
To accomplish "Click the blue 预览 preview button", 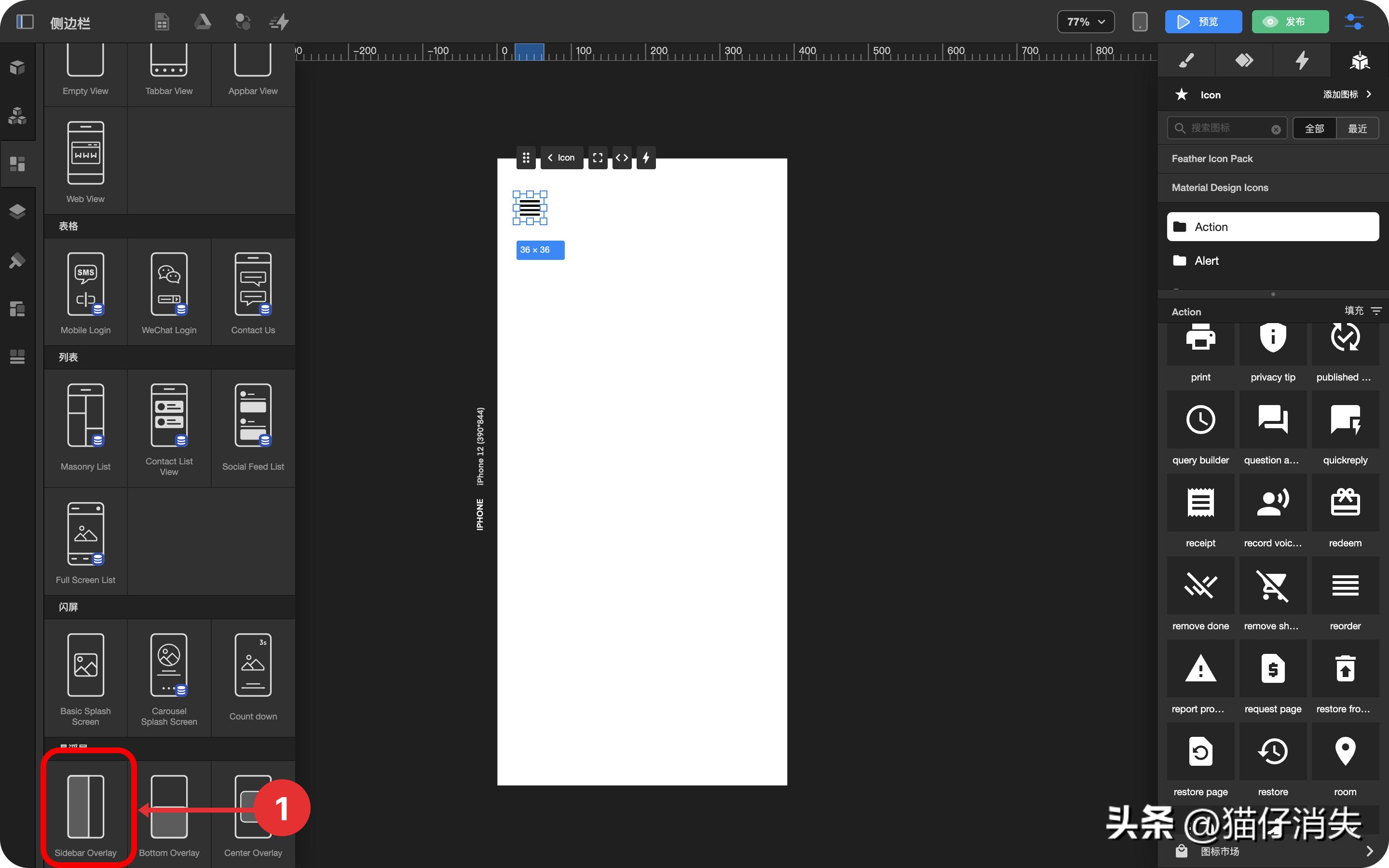I will point(1203,22).
